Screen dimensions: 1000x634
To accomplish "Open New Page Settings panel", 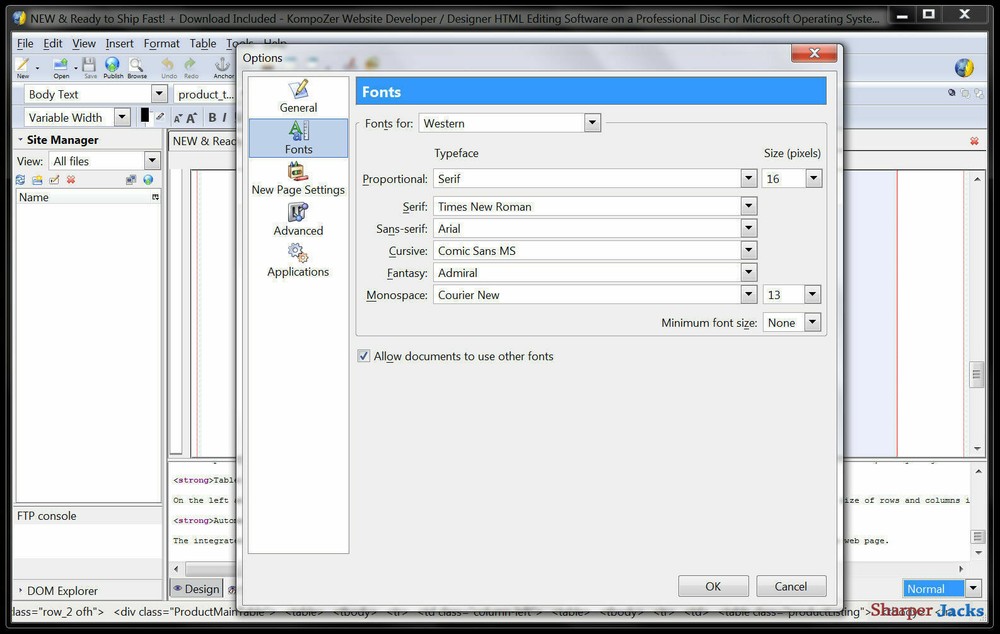I will pos(297,181).
